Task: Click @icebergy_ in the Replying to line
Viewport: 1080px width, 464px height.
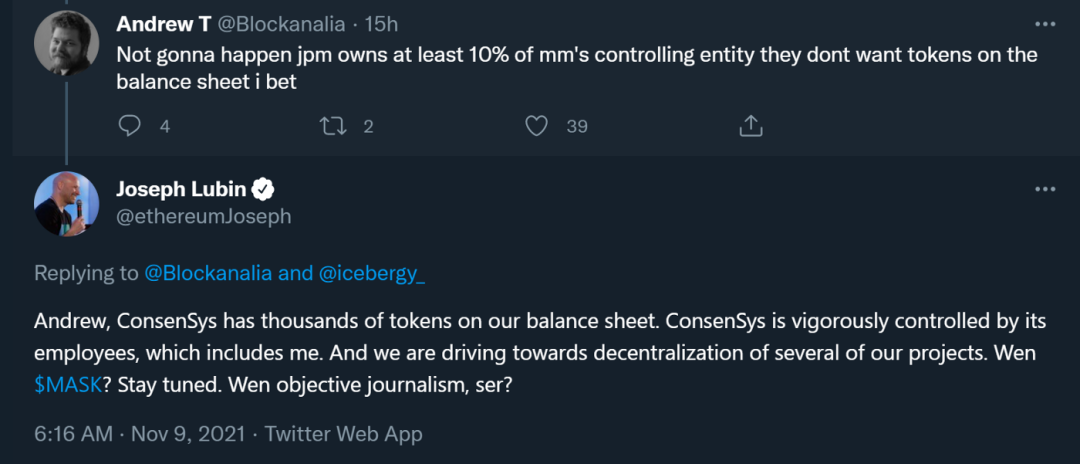Action: pos(372,273)
